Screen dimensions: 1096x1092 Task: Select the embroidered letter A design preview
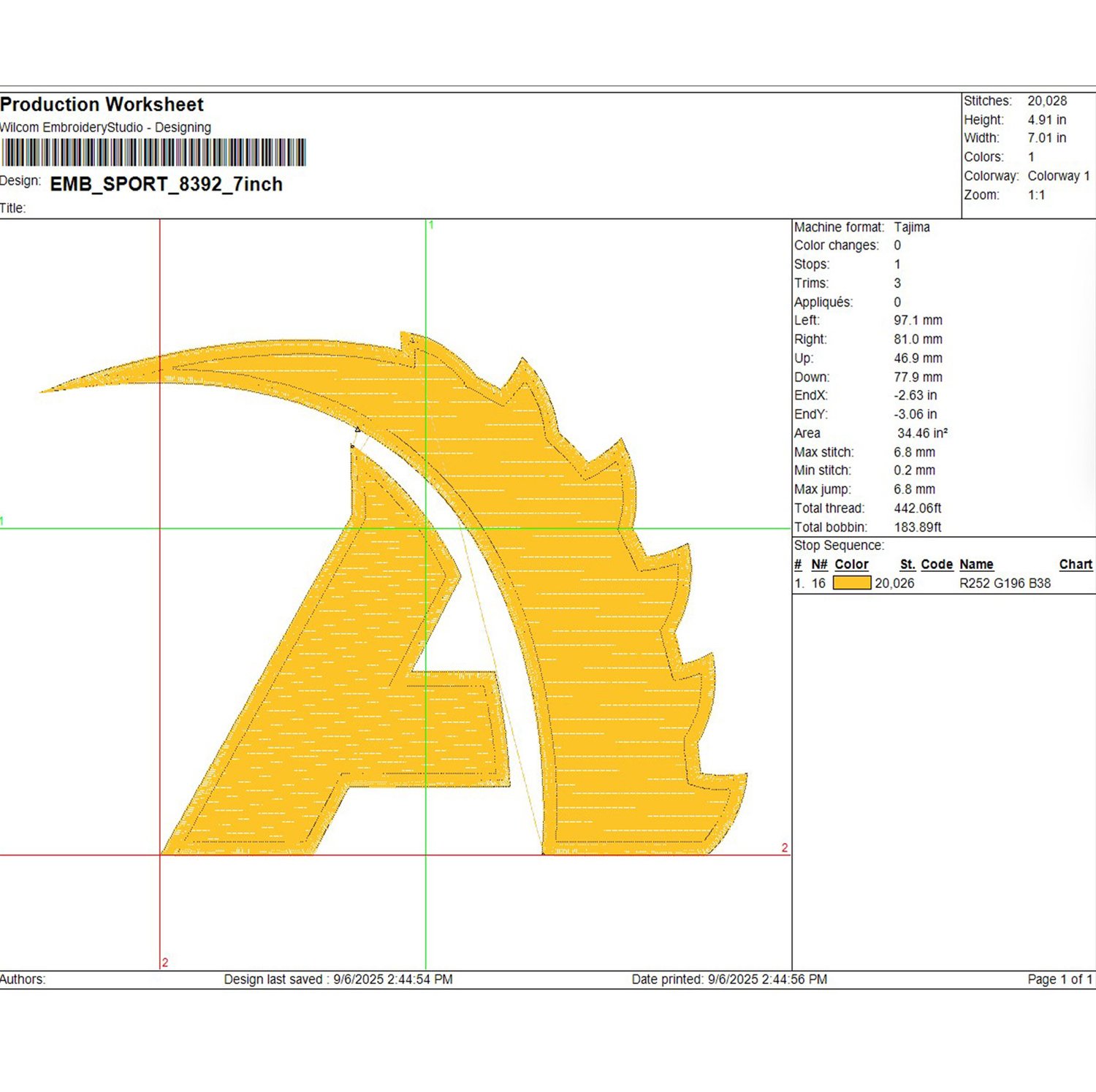pos(393,592)
